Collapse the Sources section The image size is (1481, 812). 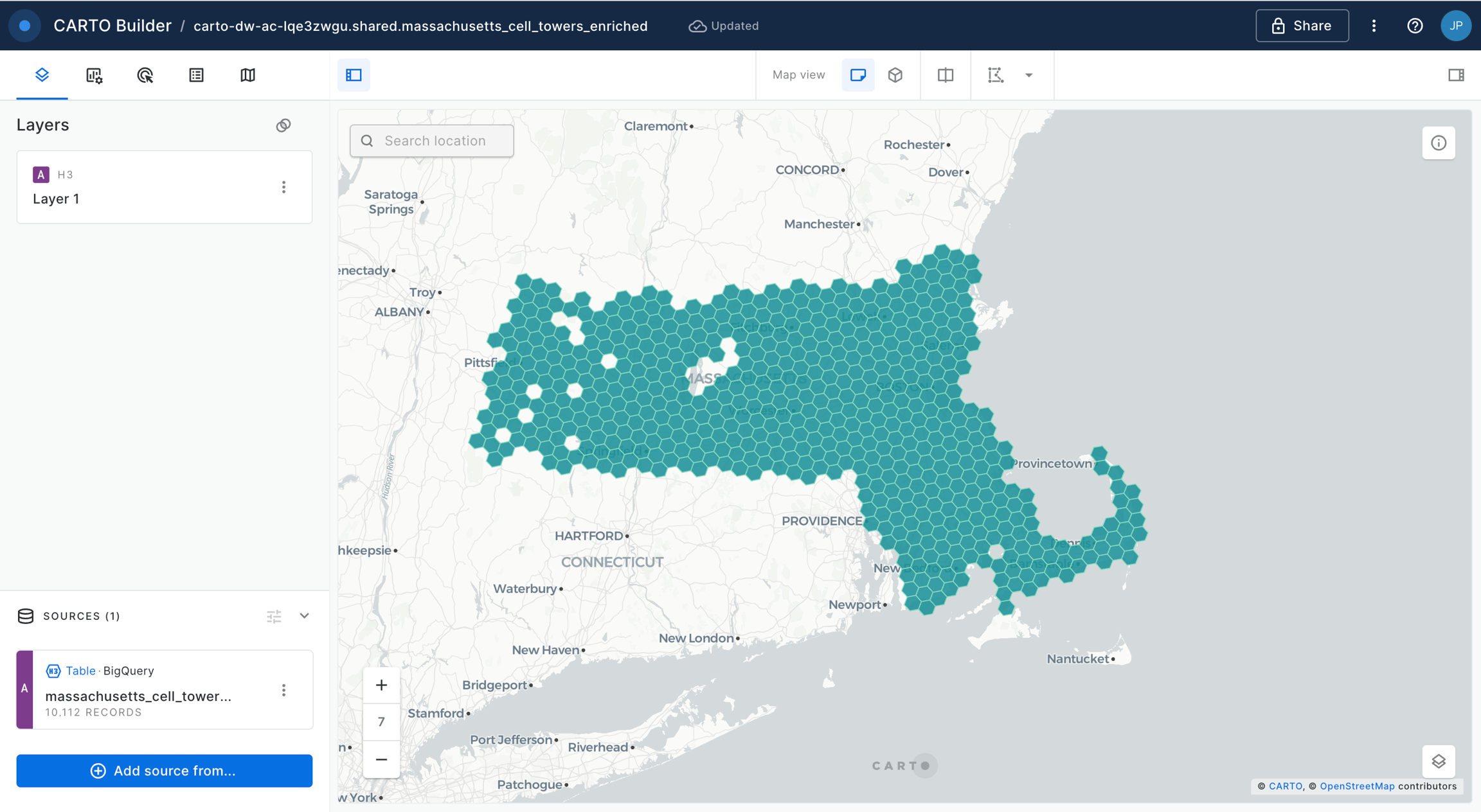(305, 615)
